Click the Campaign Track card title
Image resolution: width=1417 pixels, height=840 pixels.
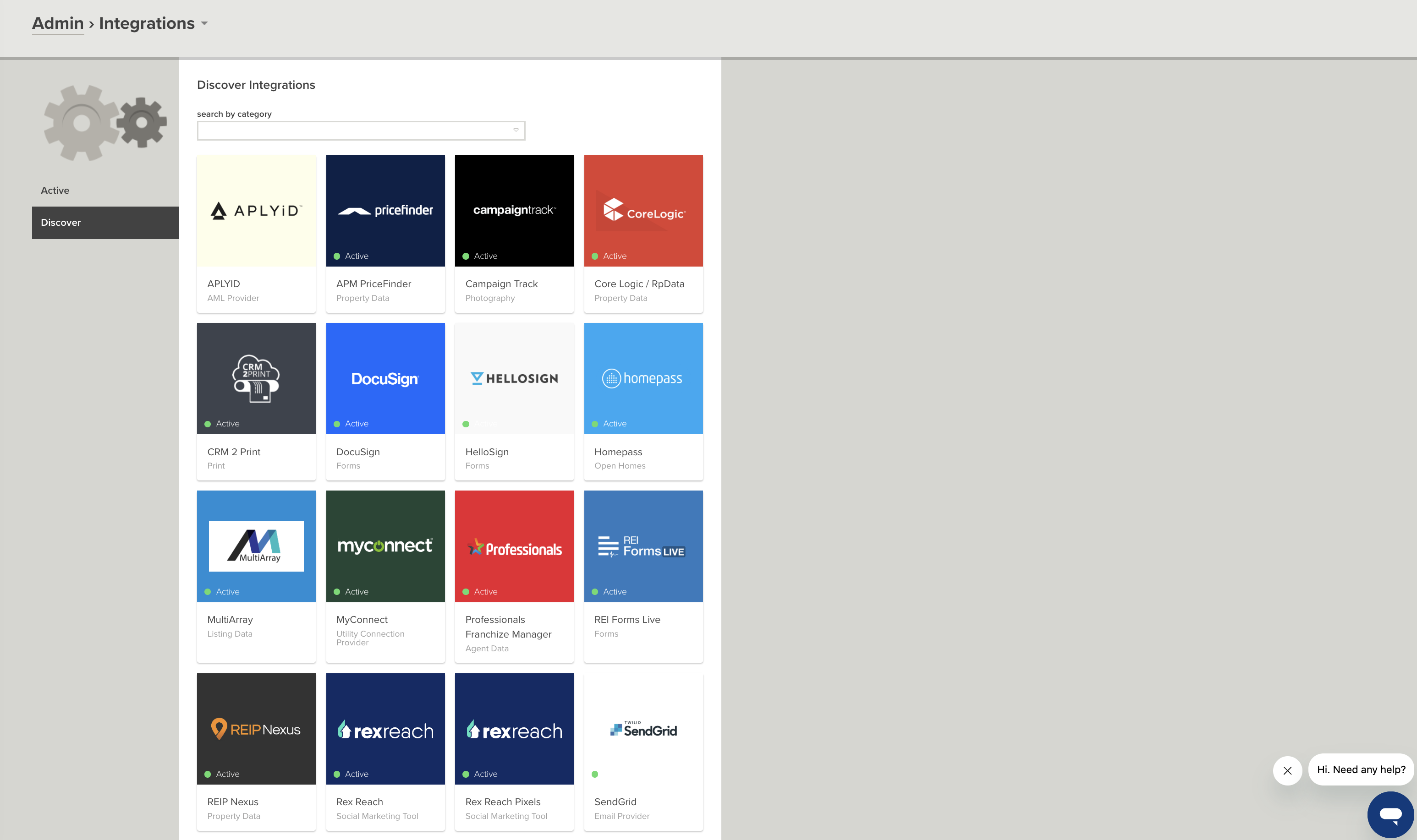click(501, 284)
